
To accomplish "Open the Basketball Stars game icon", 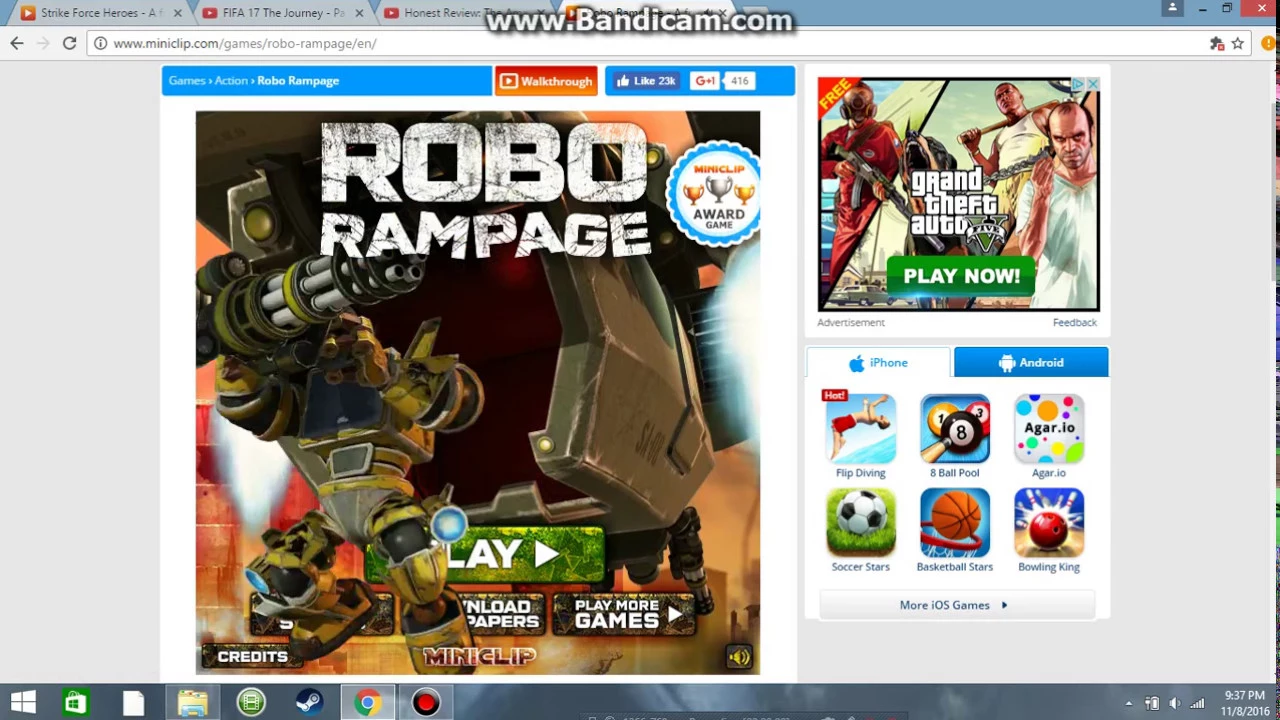I will (955, 523).
